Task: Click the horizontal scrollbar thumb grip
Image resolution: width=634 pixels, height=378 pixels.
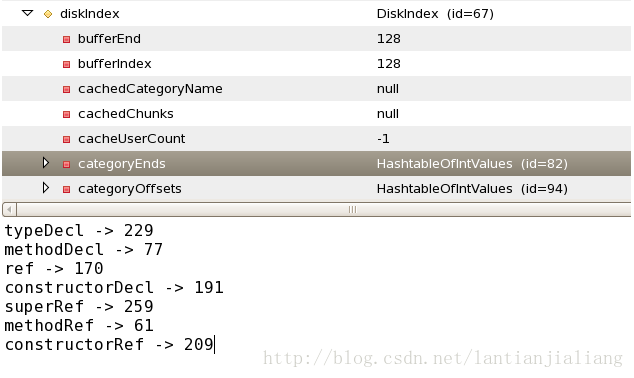Action: pos(353,209)
